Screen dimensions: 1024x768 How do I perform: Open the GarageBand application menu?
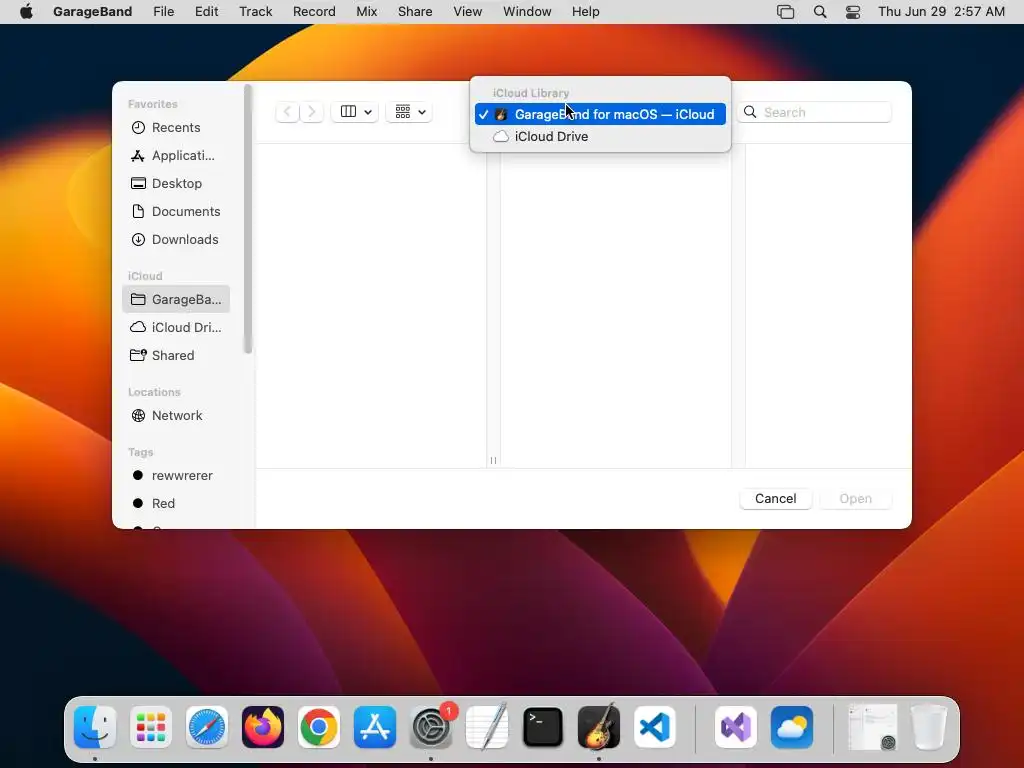pyautogui.click(x=92, y=12)
